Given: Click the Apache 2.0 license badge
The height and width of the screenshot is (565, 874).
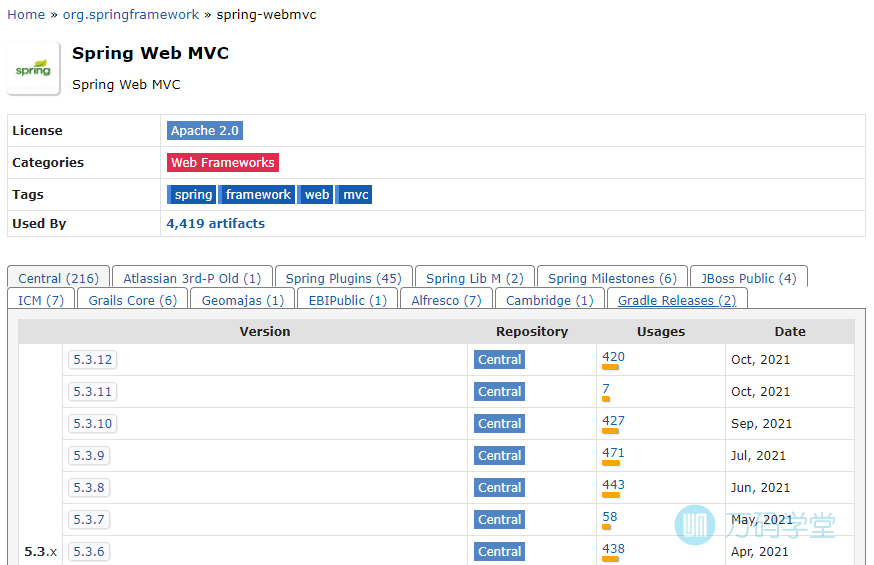Looking at the screenshot, I should (205, 131).
